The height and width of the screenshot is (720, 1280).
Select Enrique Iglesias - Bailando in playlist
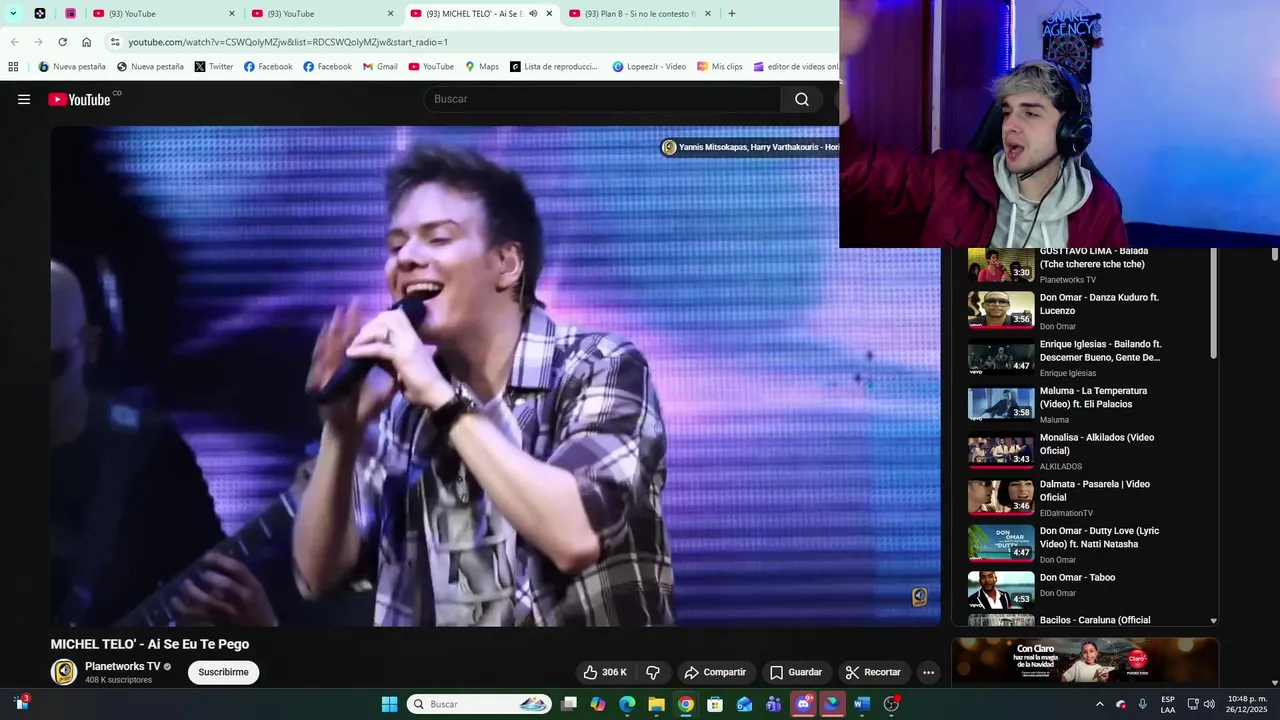coord(1086,357)
